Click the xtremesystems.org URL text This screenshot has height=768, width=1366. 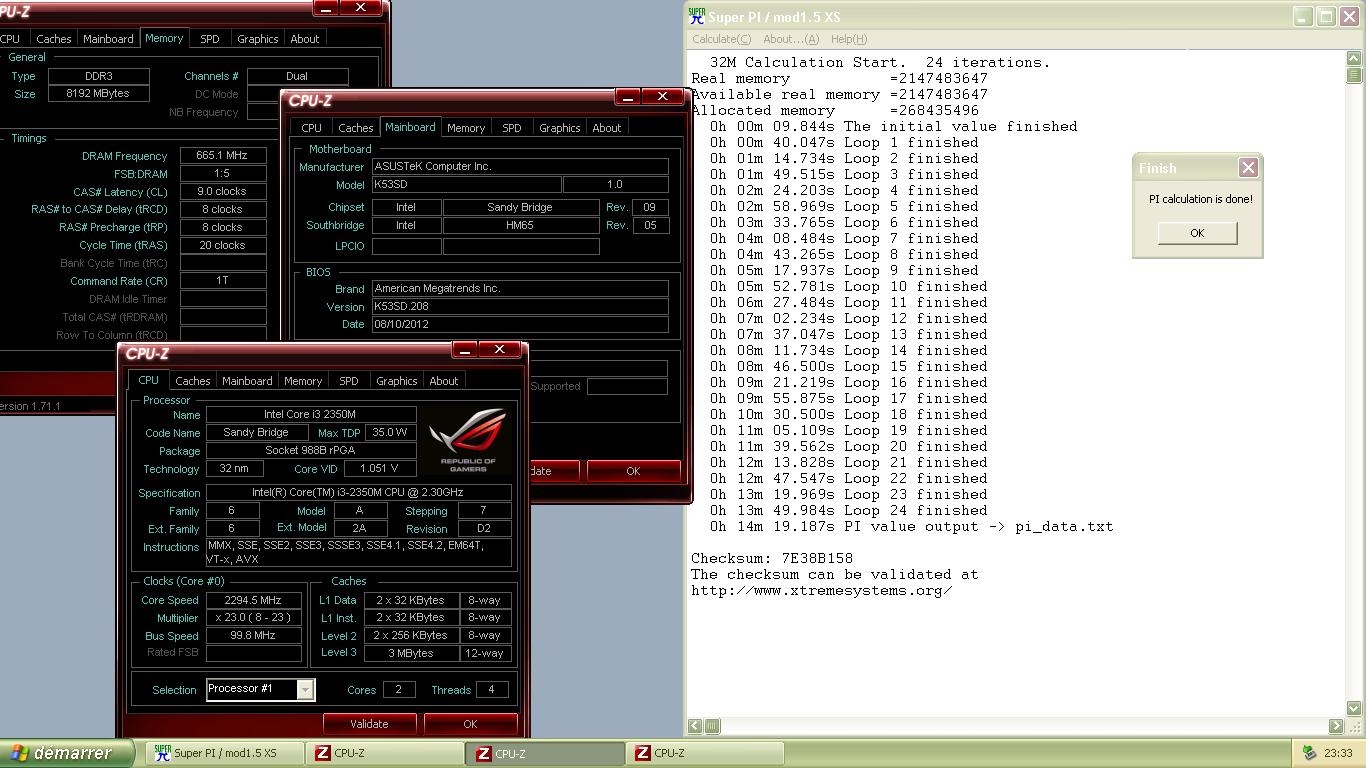coord(821,590)
